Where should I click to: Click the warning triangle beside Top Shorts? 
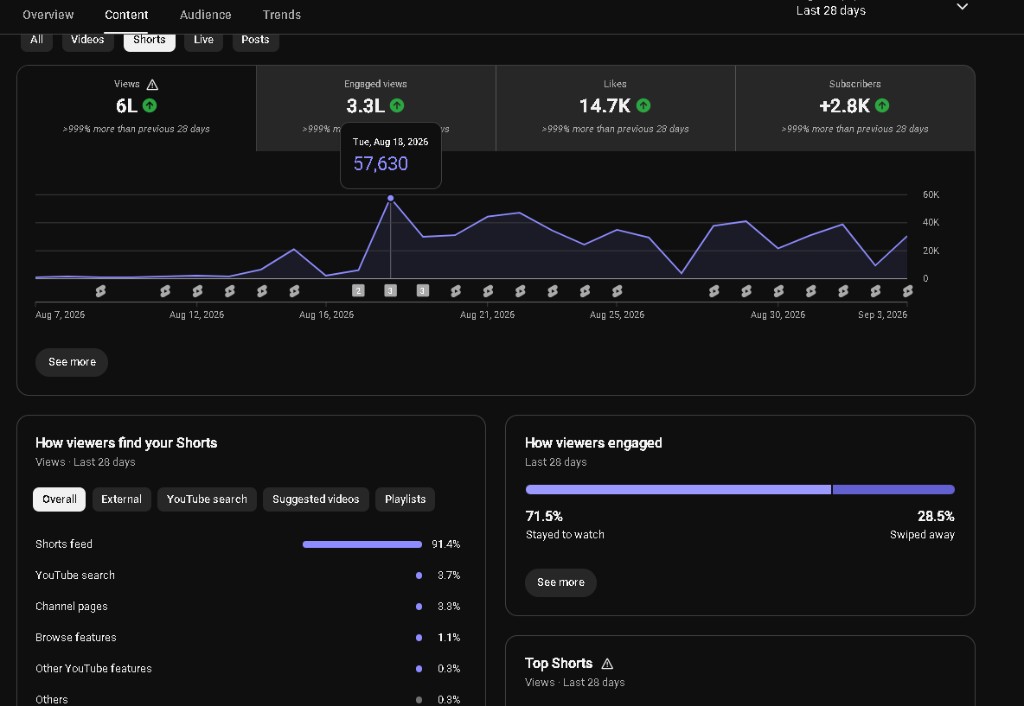click(607, 664)
